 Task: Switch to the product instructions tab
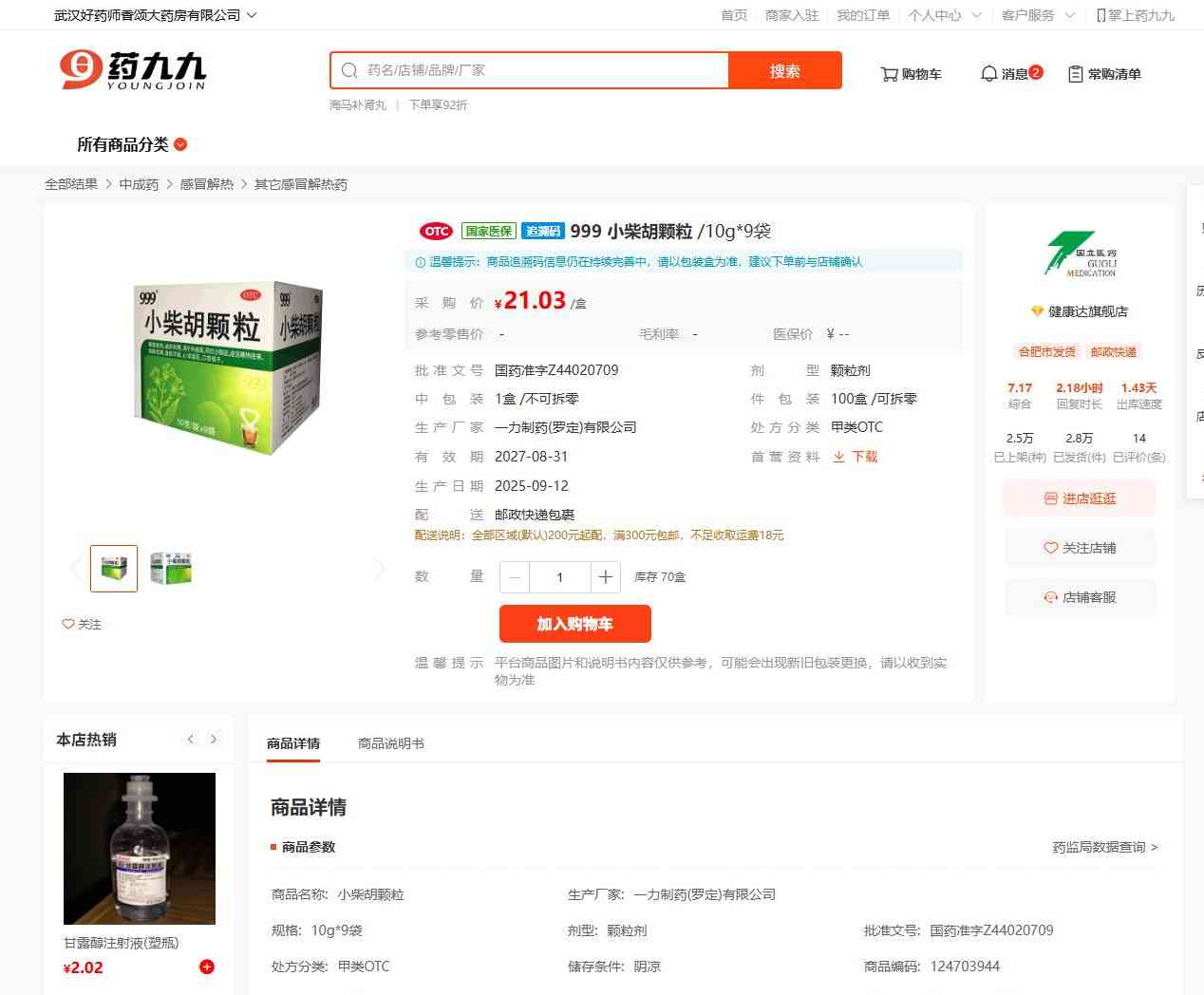[x=391, y=743]
